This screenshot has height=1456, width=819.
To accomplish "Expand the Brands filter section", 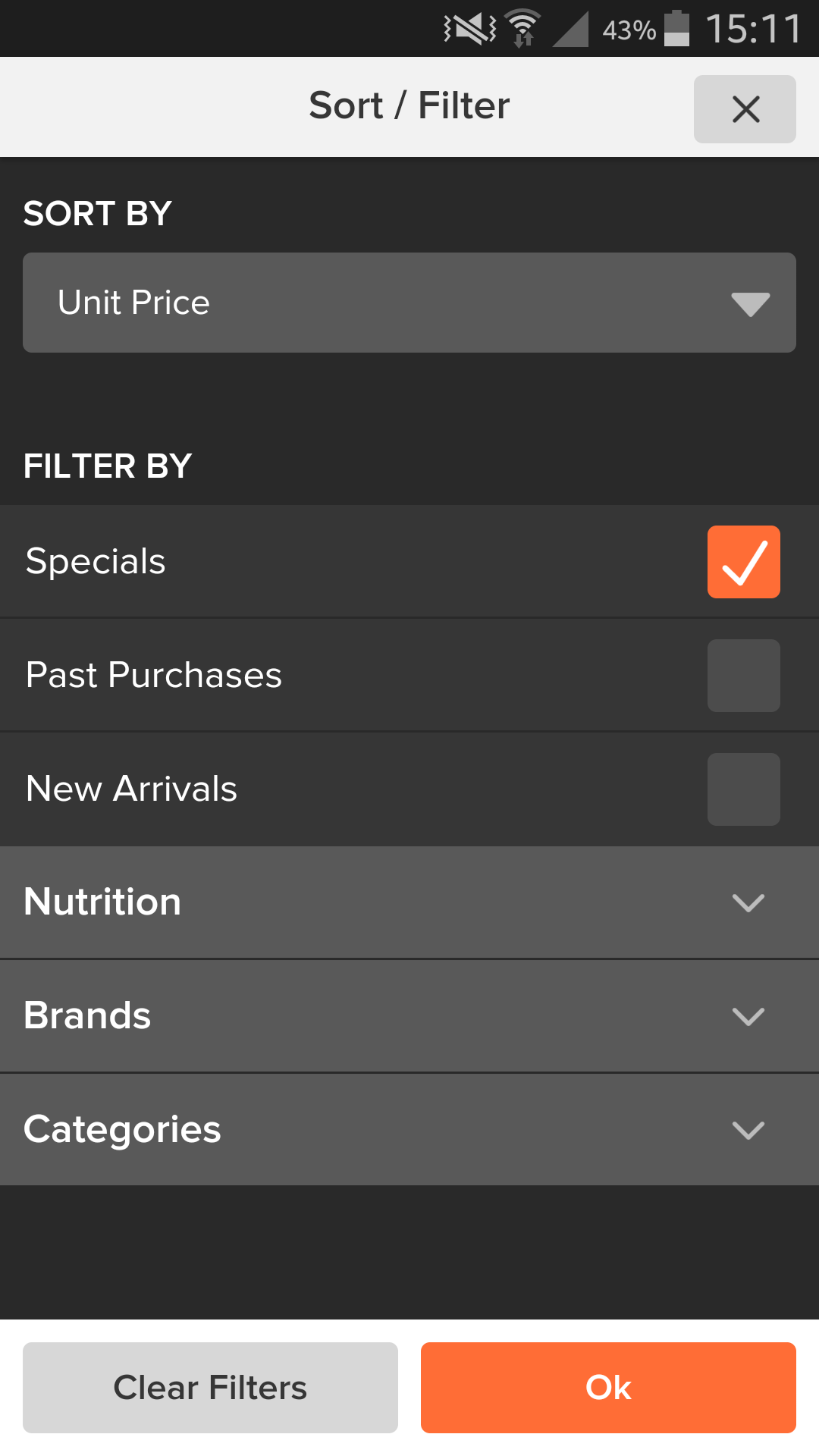I will coord(409,1016).
